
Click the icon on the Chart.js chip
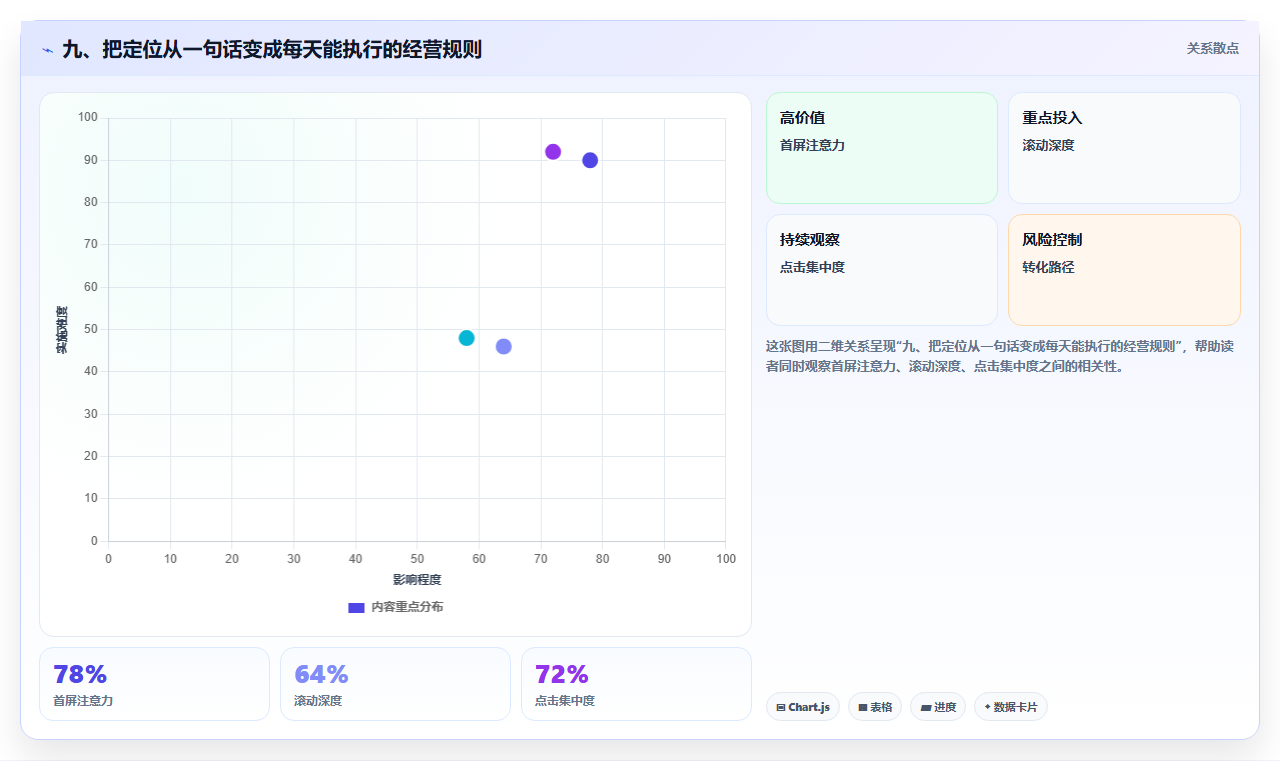(781, 707)
